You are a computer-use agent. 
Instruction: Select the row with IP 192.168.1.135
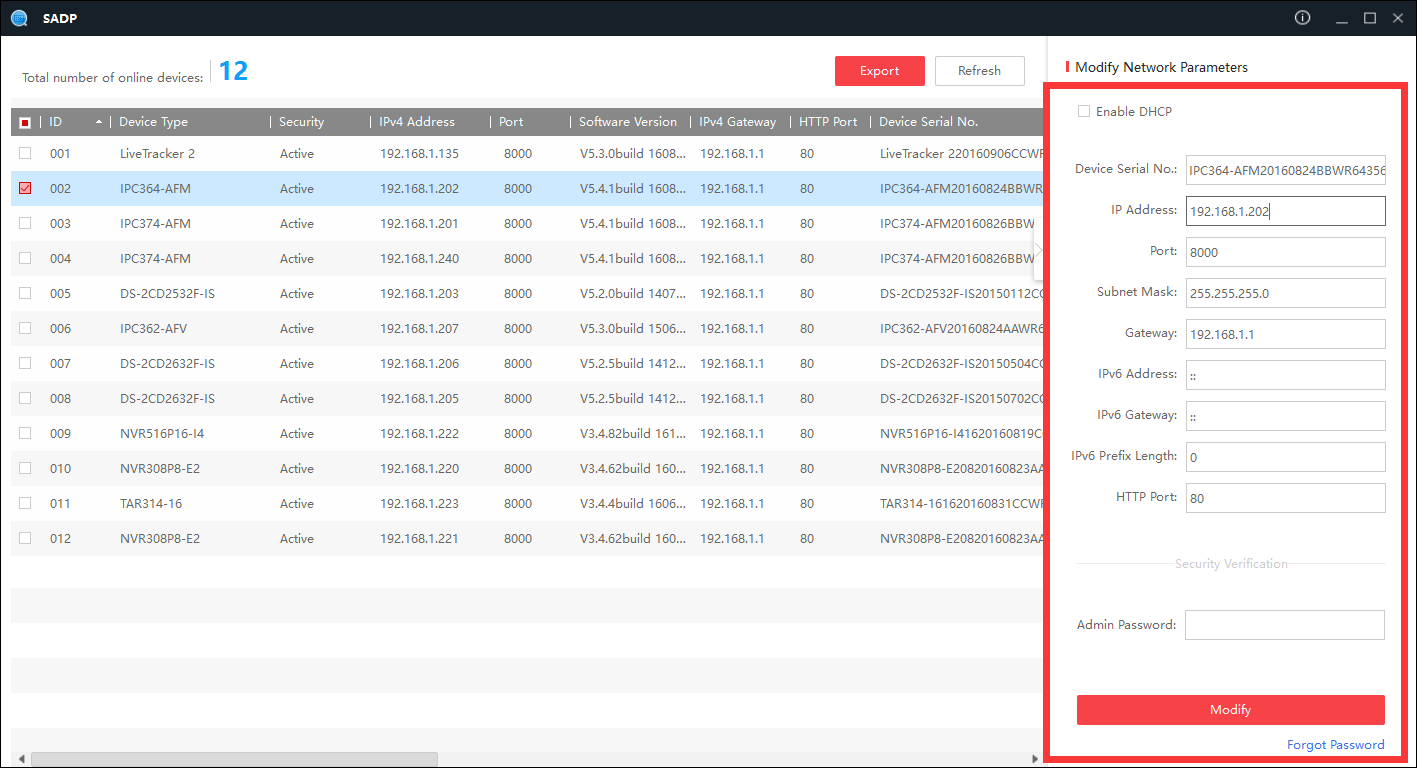(x=528, y=153)
